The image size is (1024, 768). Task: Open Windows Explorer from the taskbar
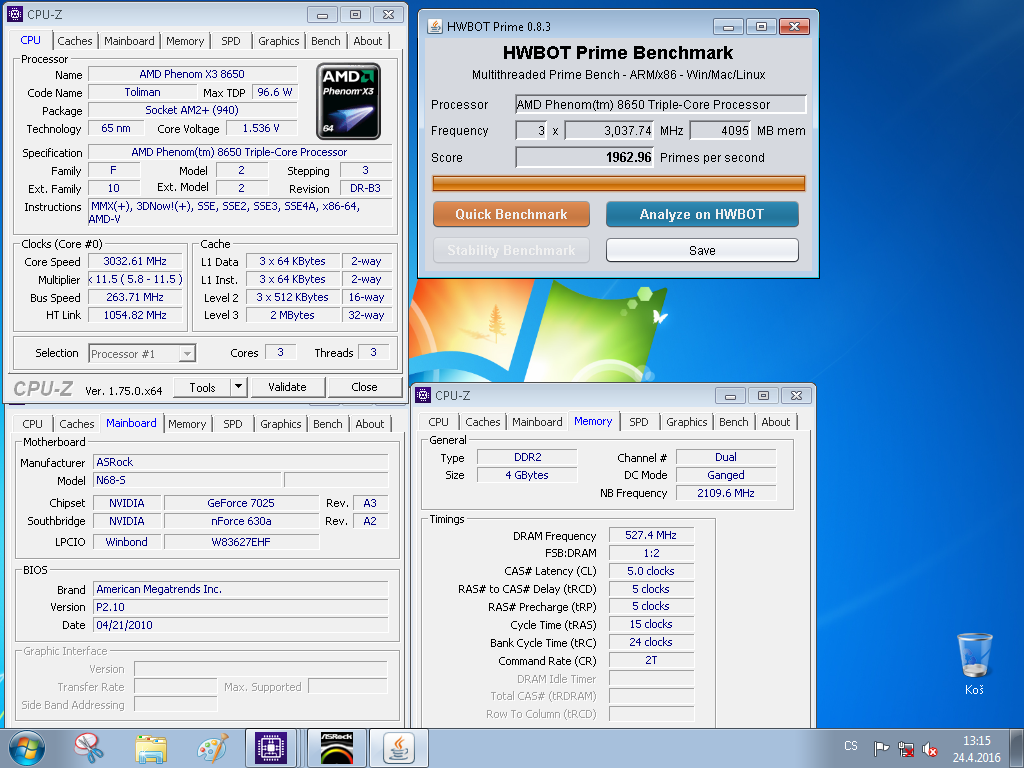151,748
